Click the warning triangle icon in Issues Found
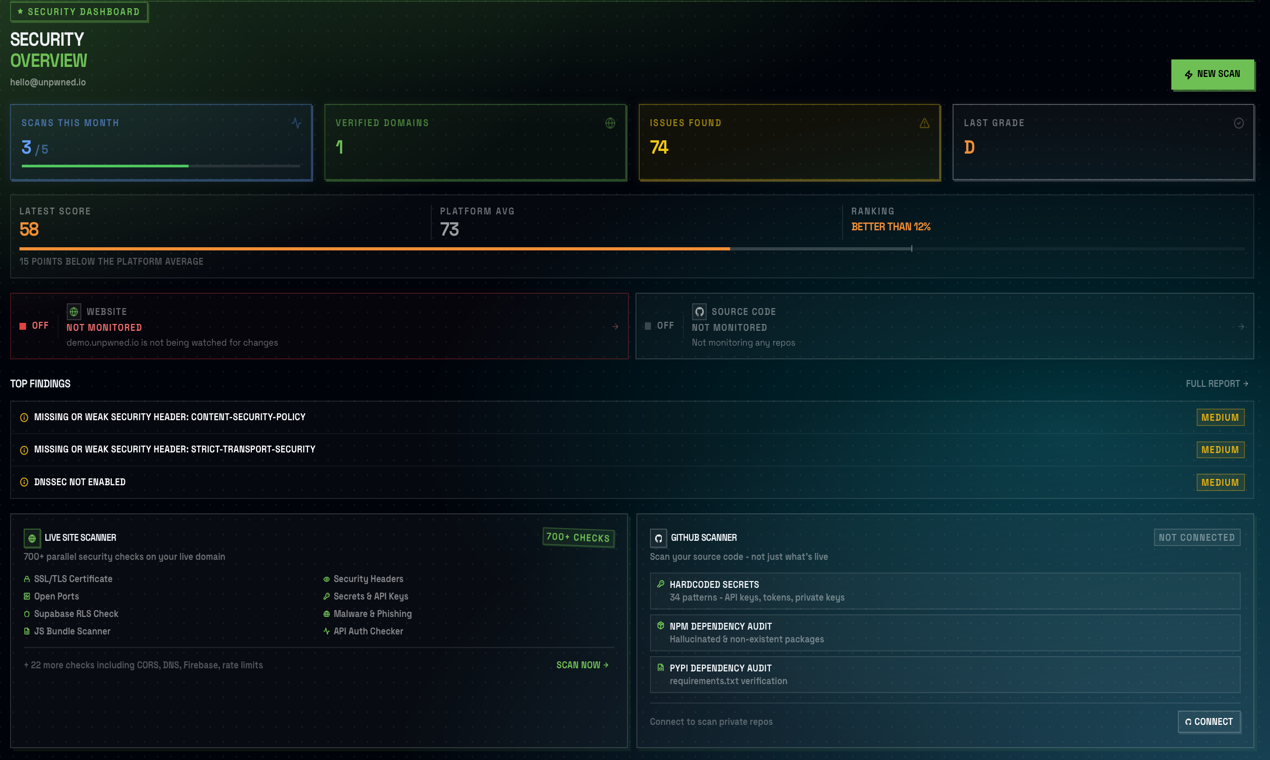Screen dimensions: 1270x760 tap(924, 123)
